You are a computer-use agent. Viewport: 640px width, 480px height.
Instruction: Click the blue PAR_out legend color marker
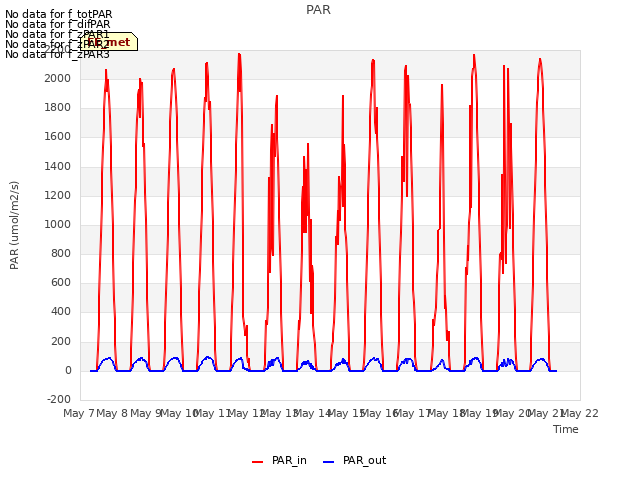coord(329,462)
